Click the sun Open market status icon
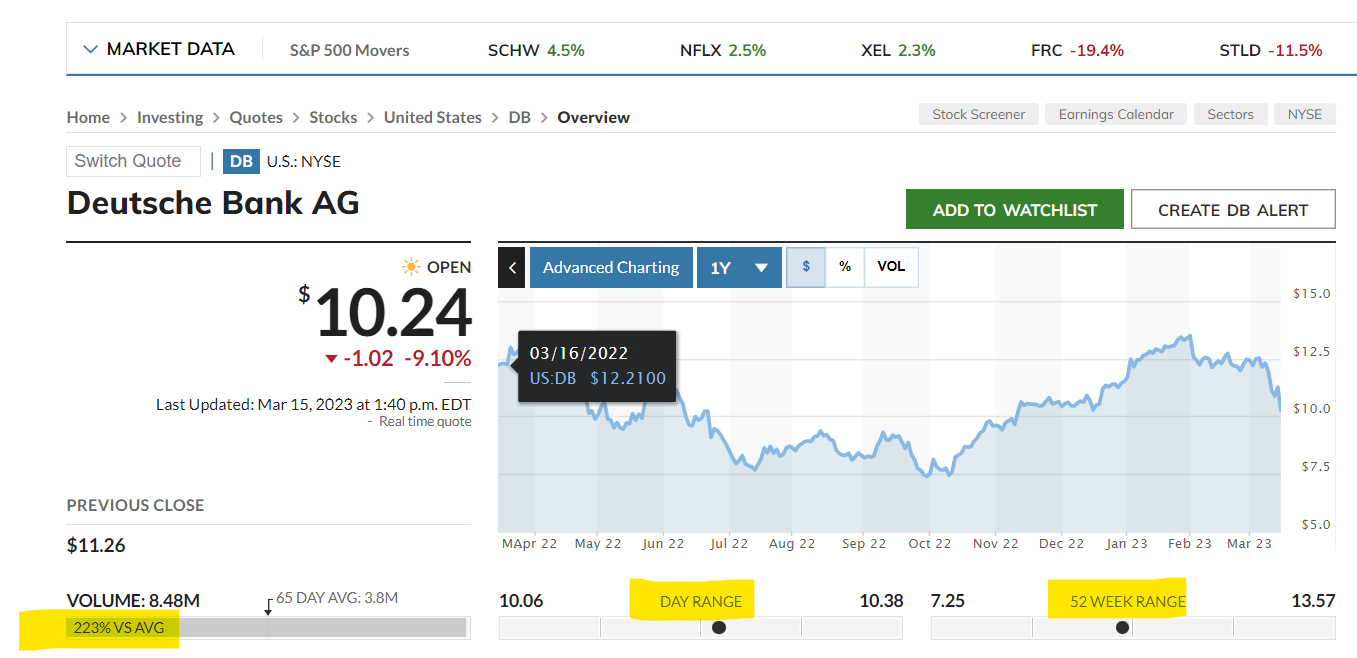Viewport: 1357px width, 658px height. coord(411,267)
